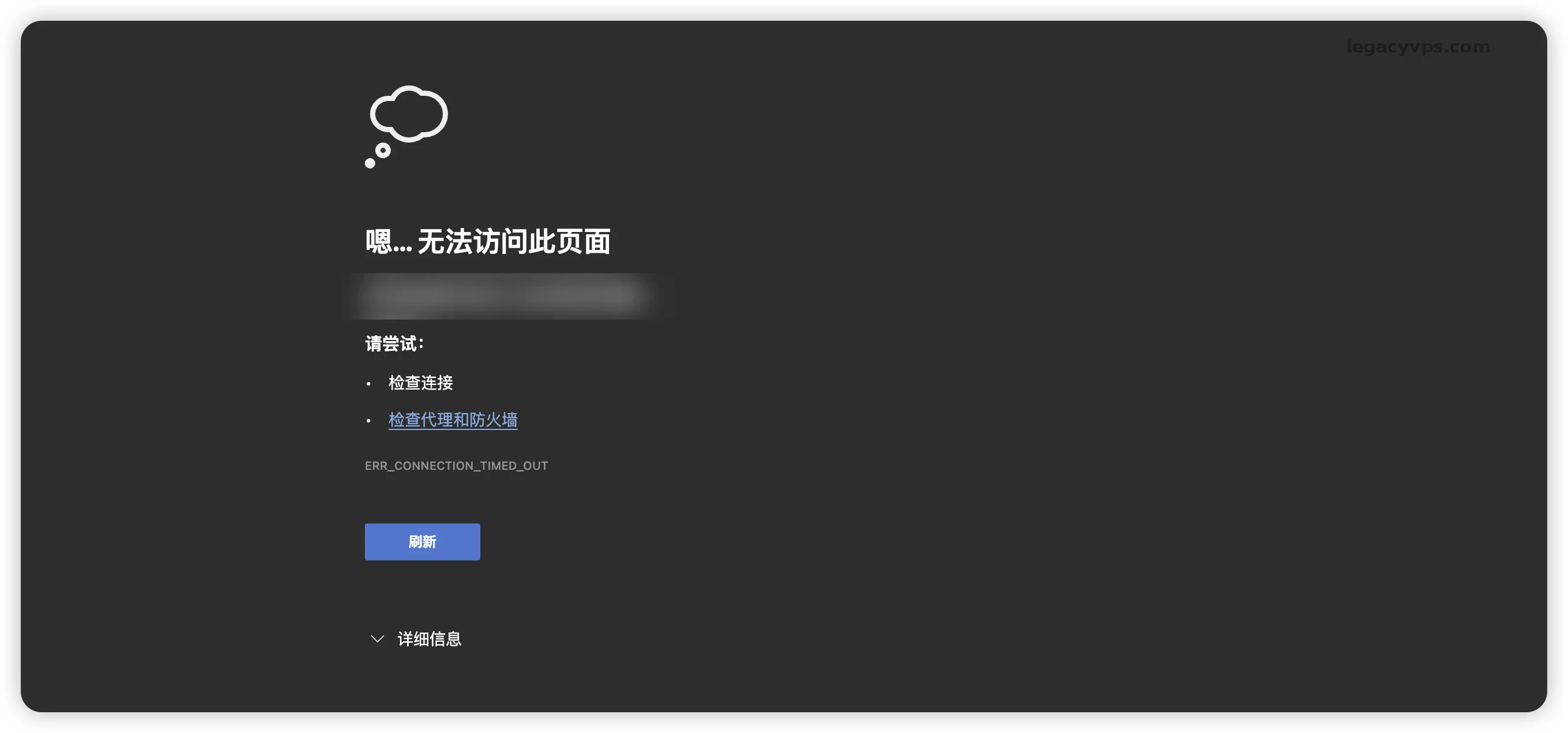The width and height of the screenshot is (1568, 733).
Task: Open the 检查代理和防火墙 link
Action: click(453, 420)
